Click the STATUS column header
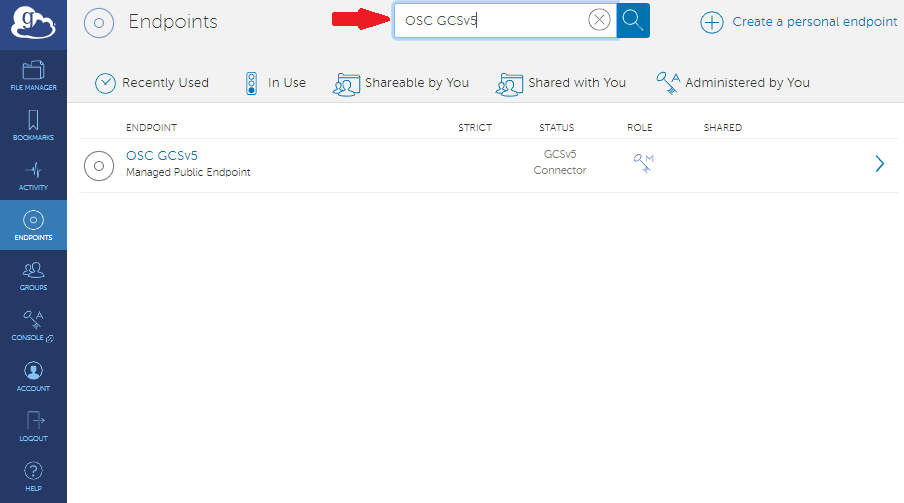904x503 pixels. tap(556, 127)
